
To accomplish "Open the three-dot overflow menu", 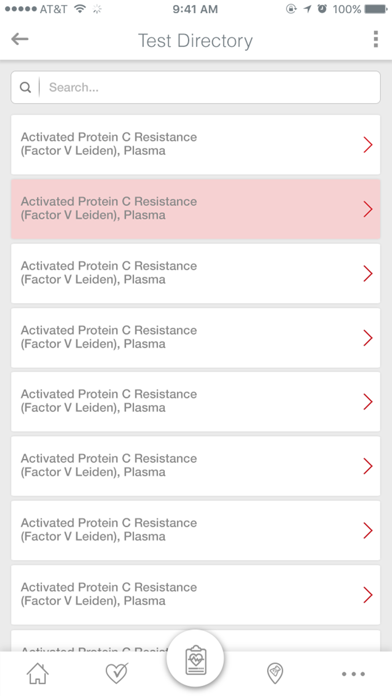I will pyautogui.click(x=376, y=39).
